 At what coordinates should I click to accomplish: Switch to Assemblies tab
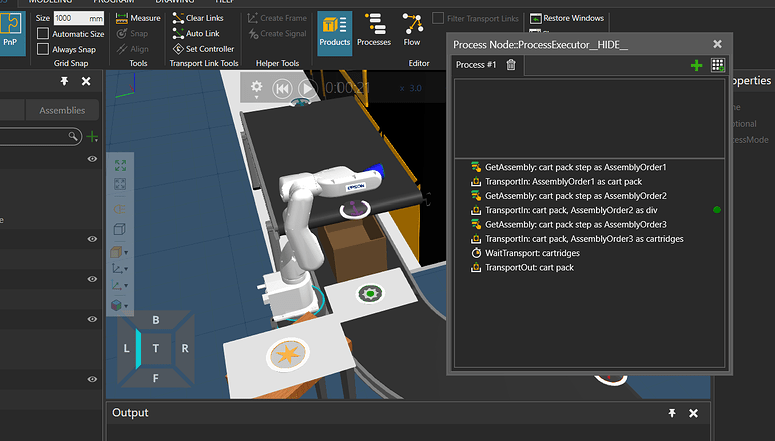pyautogui.click(x=62, y=110)
